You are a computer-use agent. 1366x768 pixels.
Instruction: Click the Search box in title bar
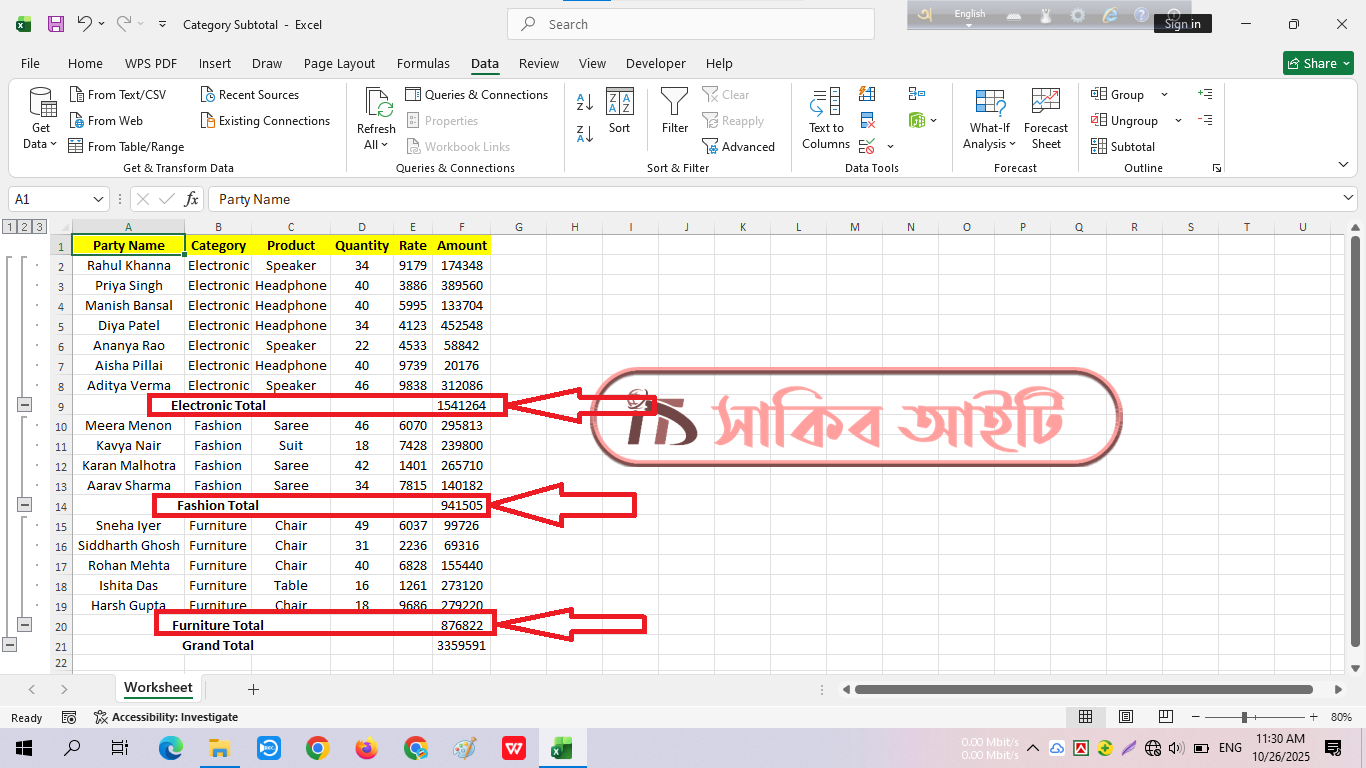[x=690, y=24]
